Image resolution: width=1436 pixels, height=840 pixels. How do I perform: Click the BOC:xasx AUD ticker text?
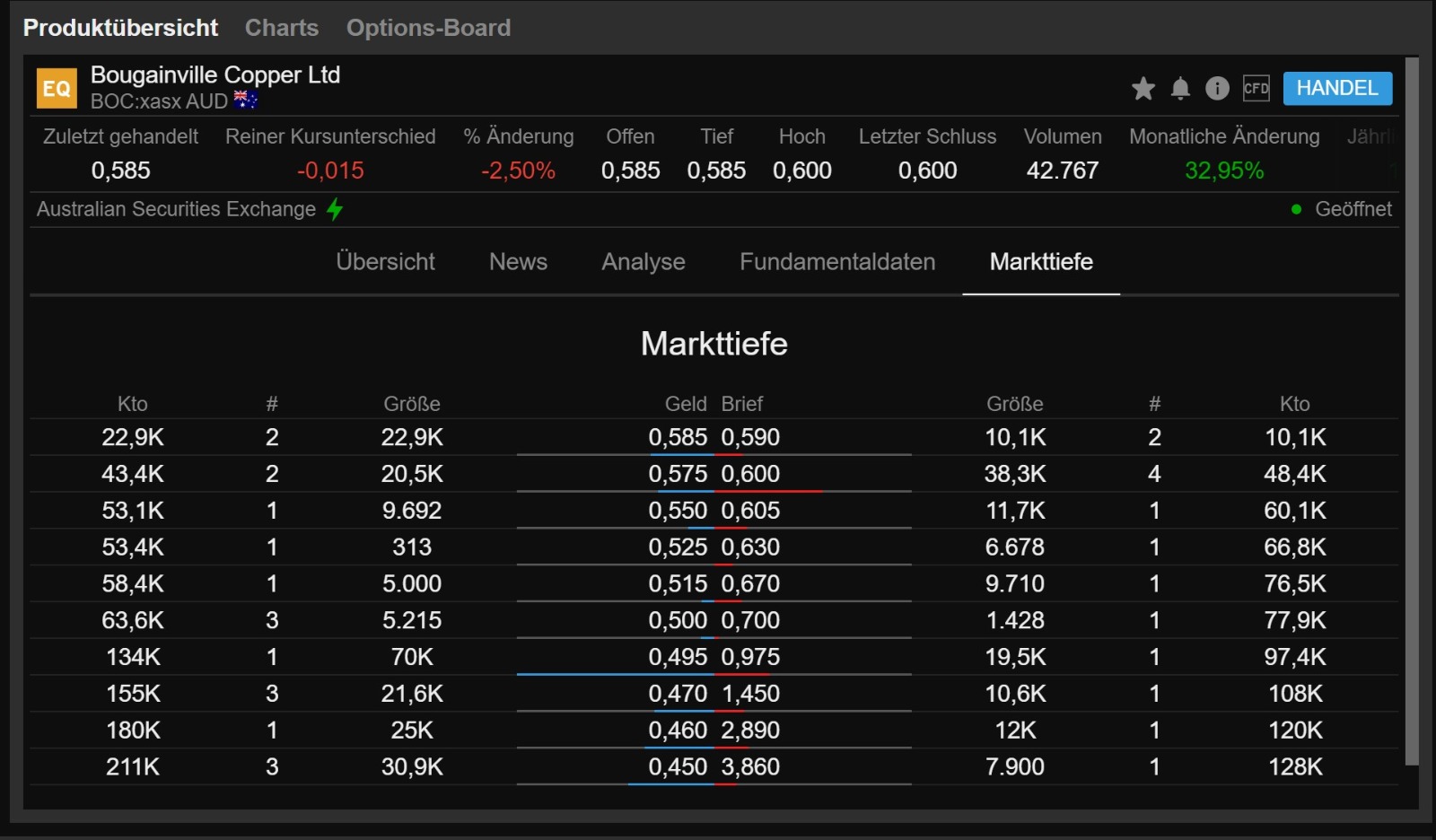point(159,101)
